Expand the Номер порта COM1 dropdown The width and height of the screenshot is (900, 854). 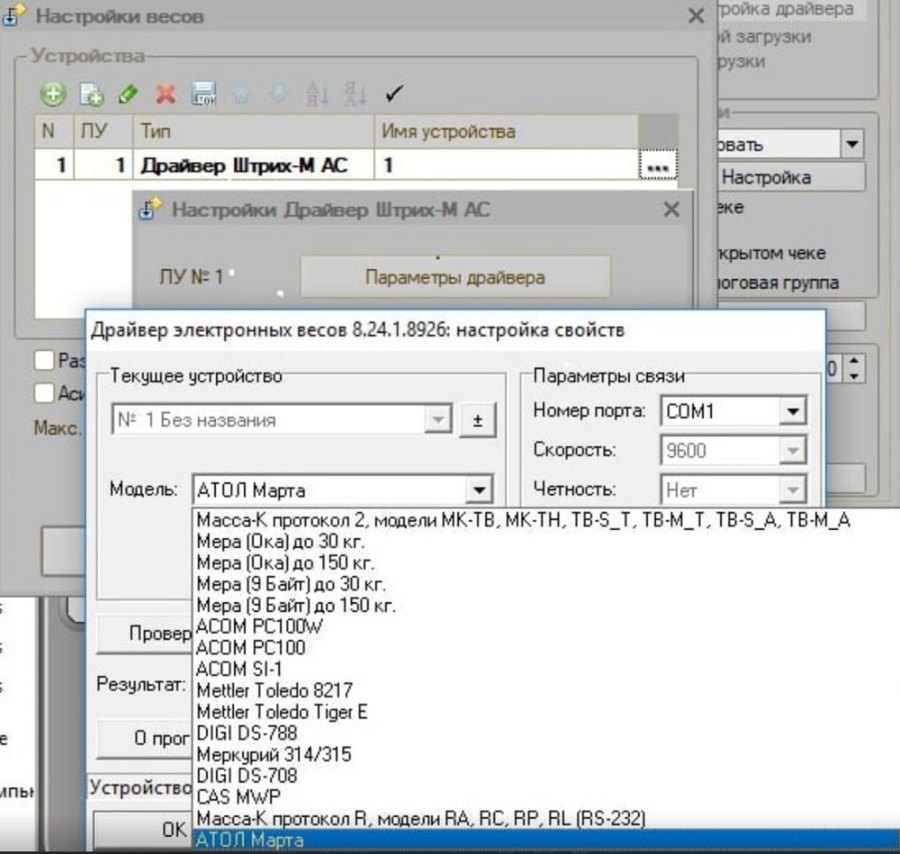tap(793, 411)
